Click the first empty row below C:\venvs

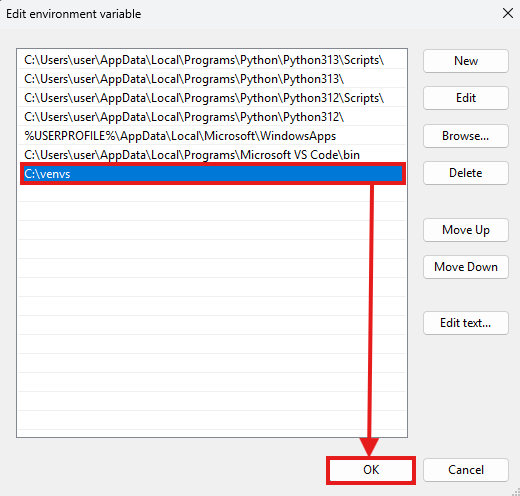point(212,193)
